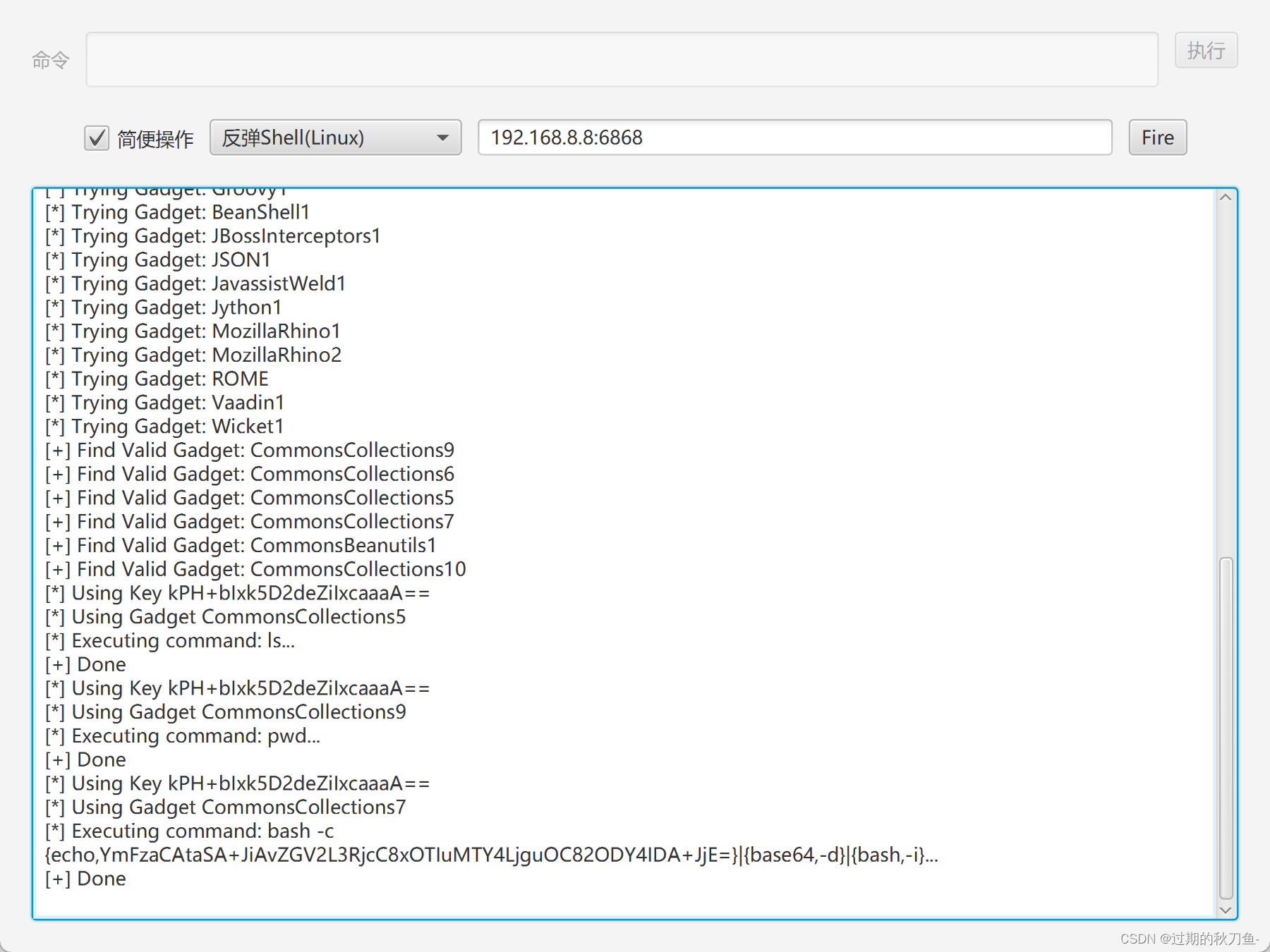The width and height of the screenshot is (1270, 952).
Task: Click 'Find Valid Gadget: CommonsCollections7' line
Action: coord(250,522)
